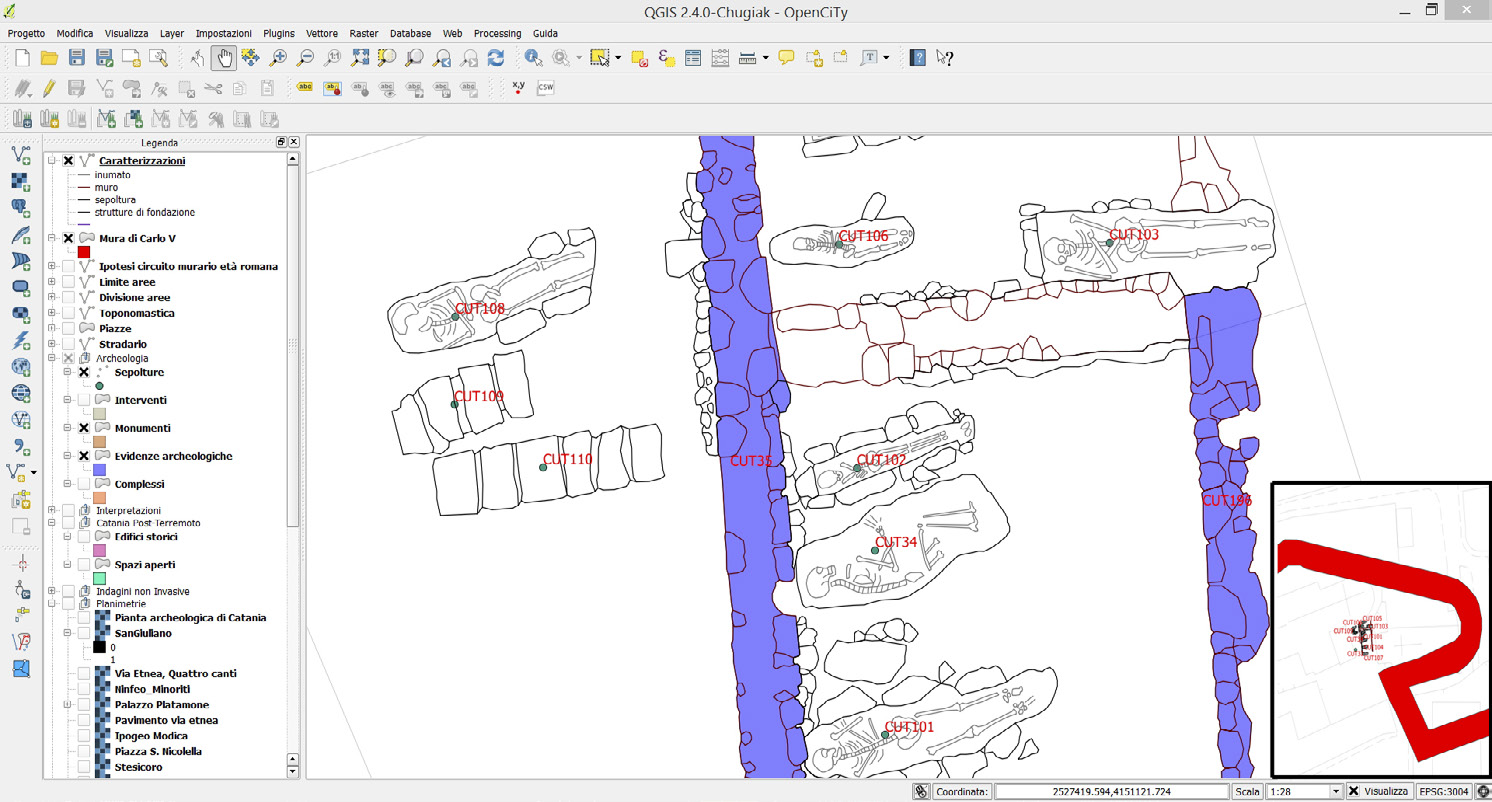Enable Interventi layer checkbox
The width and height of the screenshot is (1492, 802).
84,400
